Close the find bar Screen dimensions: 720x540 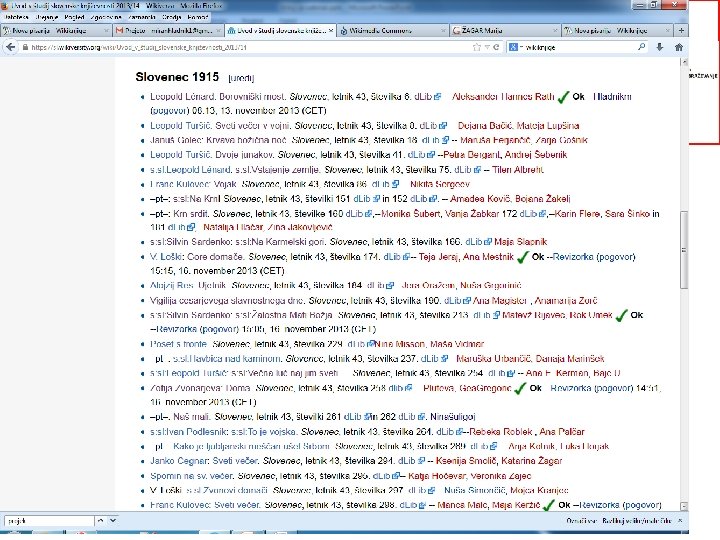(x=680, y=521)
